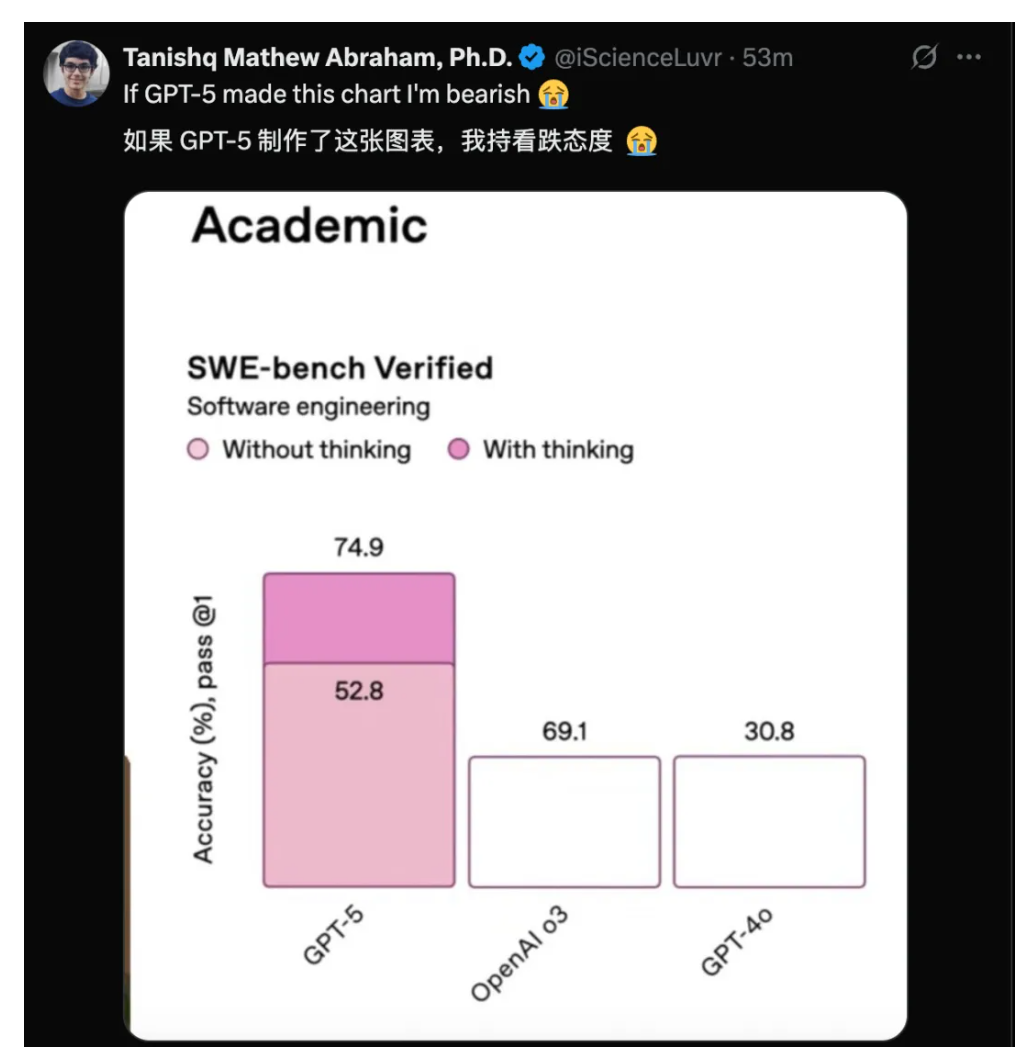Click the 74.9 value label
This screenshot has height=1058, width=1026.
(359, 547)
